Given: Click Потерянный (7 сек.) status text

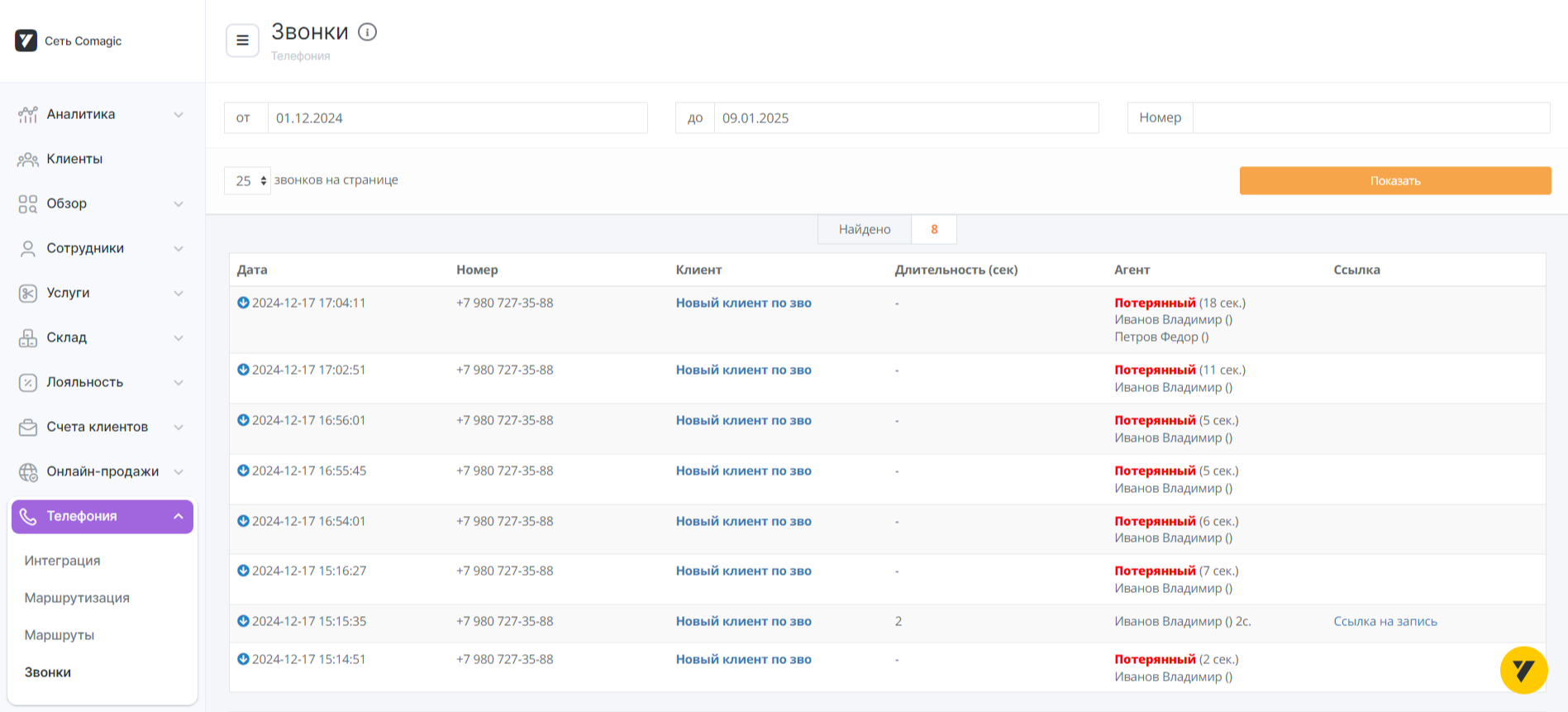Looking at the screenshot, I should (x=1177, y=571).
